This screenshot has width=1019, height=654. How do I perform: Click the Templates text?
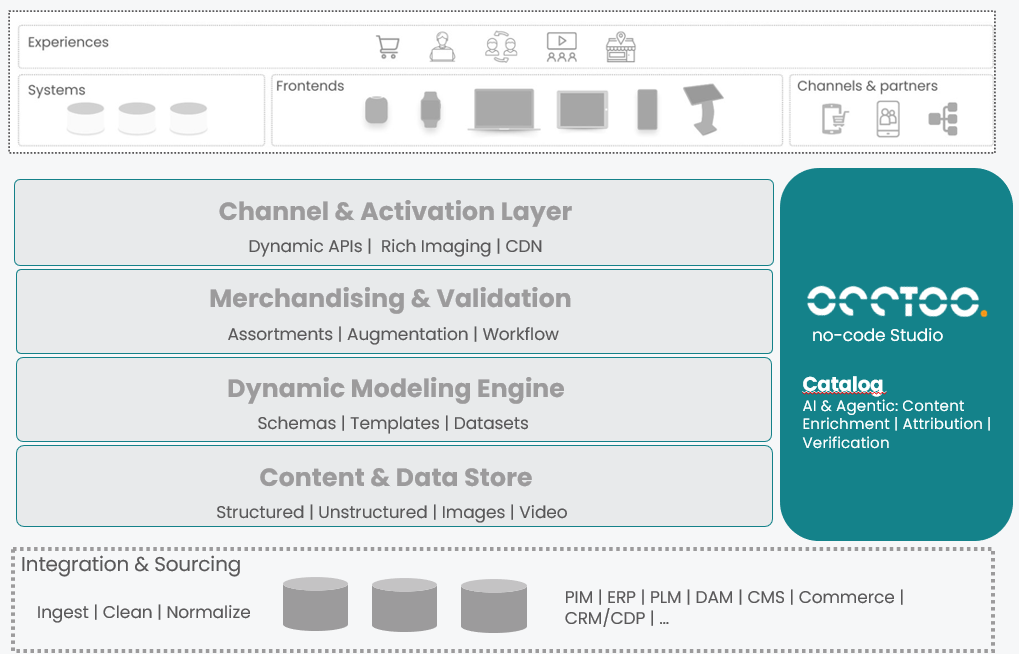click(395, 423)
